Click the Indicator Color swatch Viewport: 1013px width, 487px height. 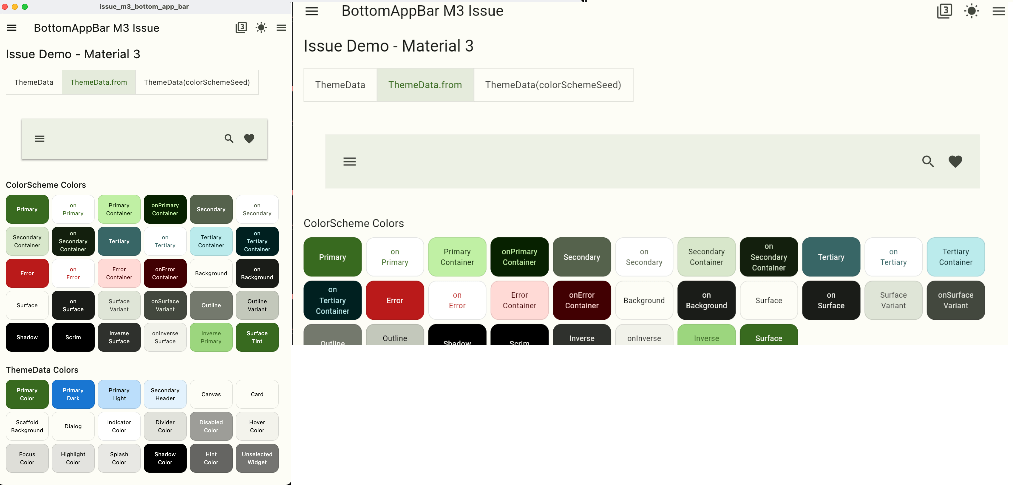coord(119,426)
